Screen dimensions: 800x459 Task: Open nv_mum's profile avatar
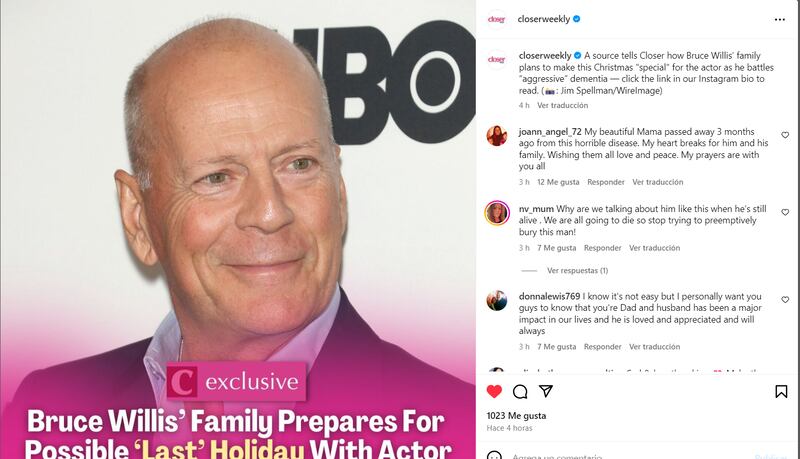tap(496, 213)
